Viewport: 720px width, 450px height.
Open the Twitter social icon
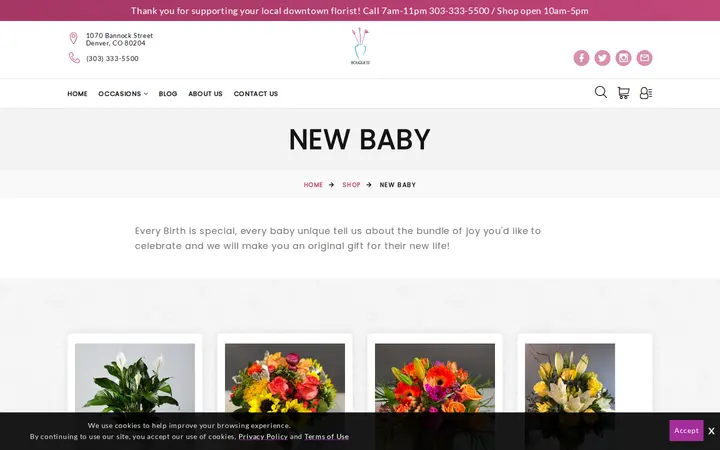tap(602, 58)
